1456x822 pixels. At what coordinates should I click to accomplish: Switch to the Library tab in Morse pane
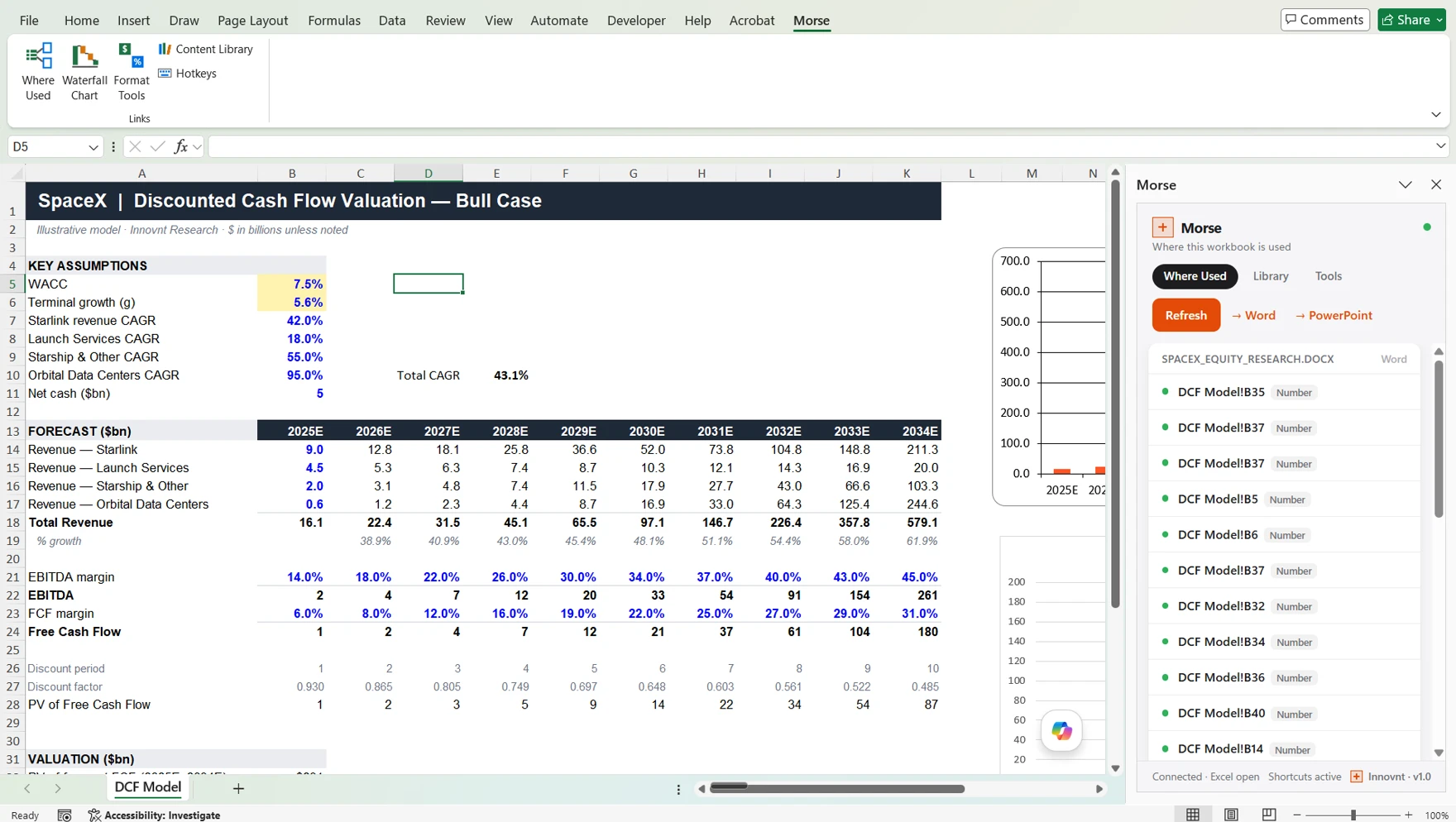1270,276
